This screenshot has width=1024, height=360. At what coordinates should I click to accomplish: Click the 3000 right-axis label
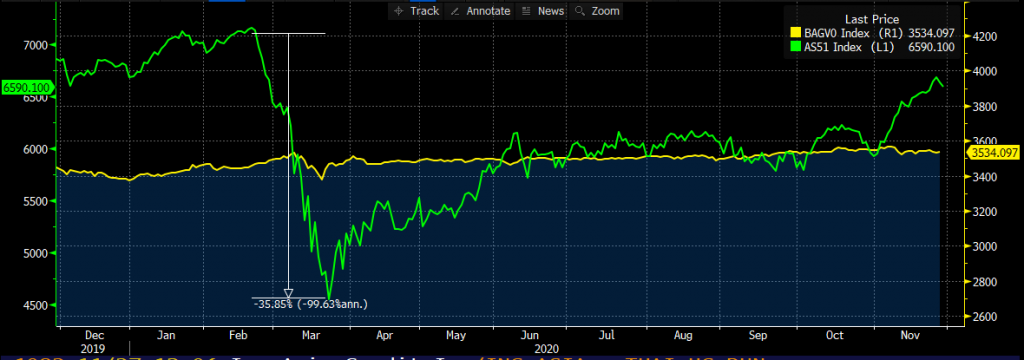coord(985,246)
